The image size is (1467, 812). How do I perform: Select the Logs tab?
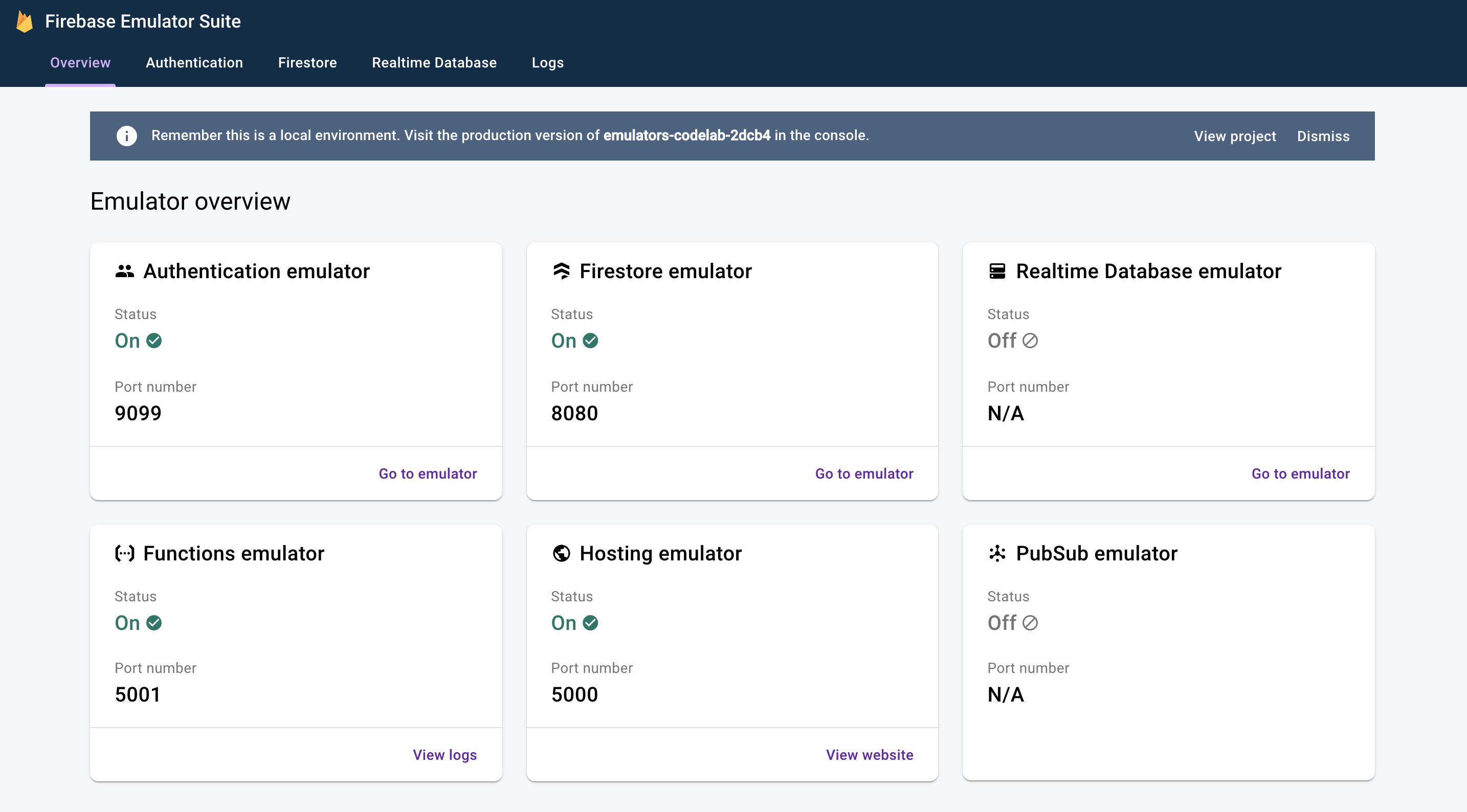pos(547,63)
